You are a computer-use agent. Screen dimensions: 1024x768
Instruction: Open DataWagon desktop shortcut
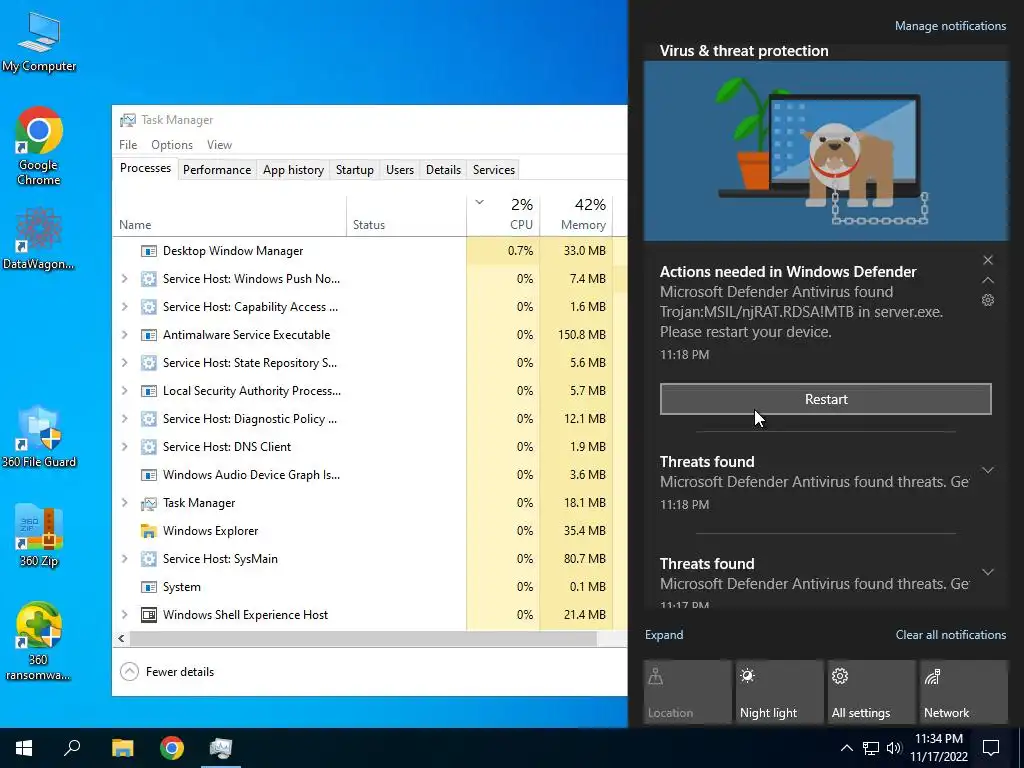click(x=39, y=238)
